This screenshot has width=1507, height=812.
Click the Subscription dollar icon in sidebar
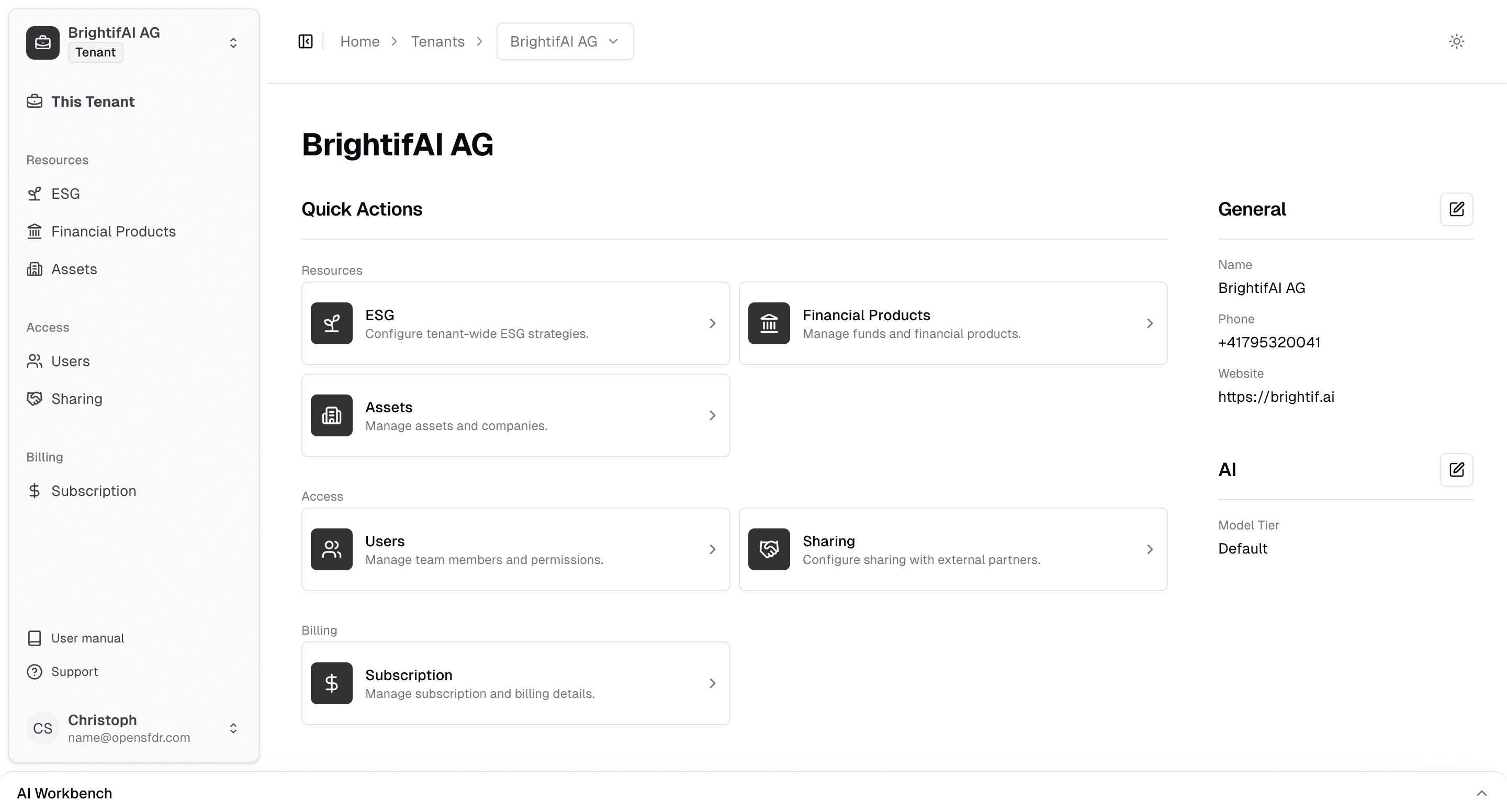(34, 491)
